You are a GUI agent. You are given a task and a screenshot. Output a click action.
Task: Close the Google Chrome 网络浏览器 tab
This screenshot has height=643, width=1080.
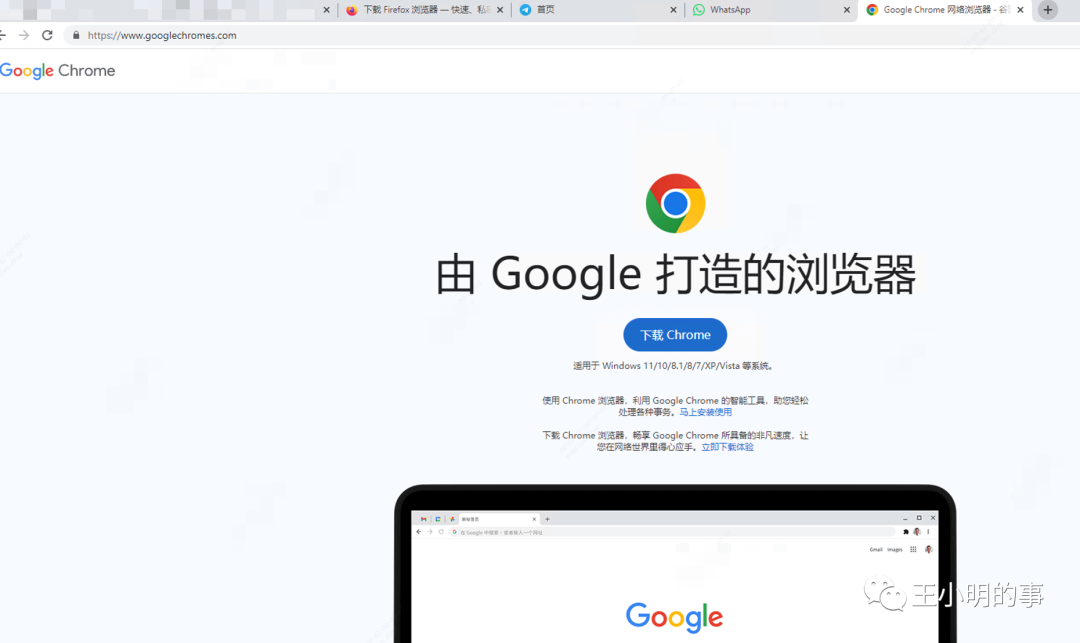click(1020, 10)
